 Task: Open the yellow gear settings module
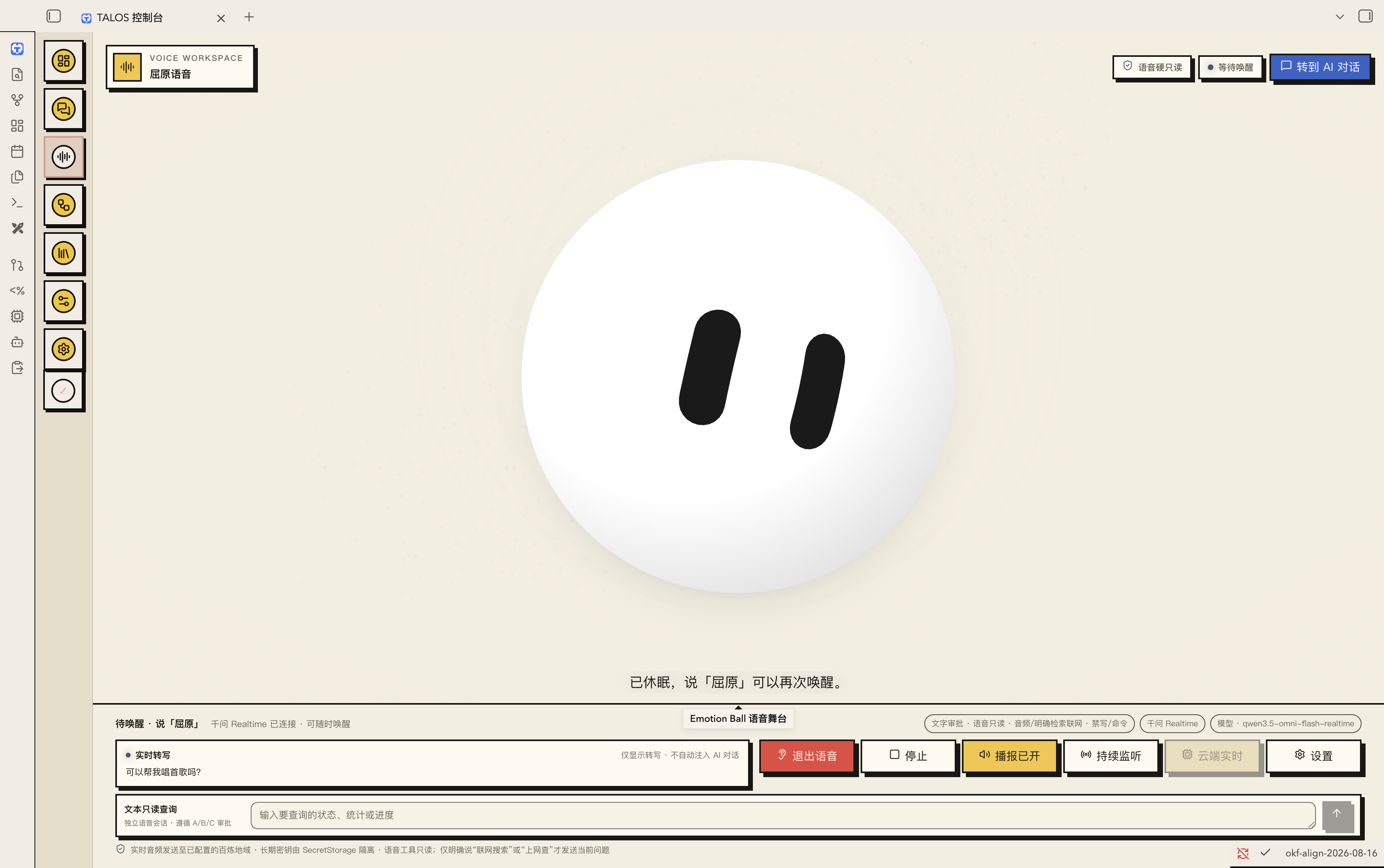pyautogui.click(x=64, y=349)
